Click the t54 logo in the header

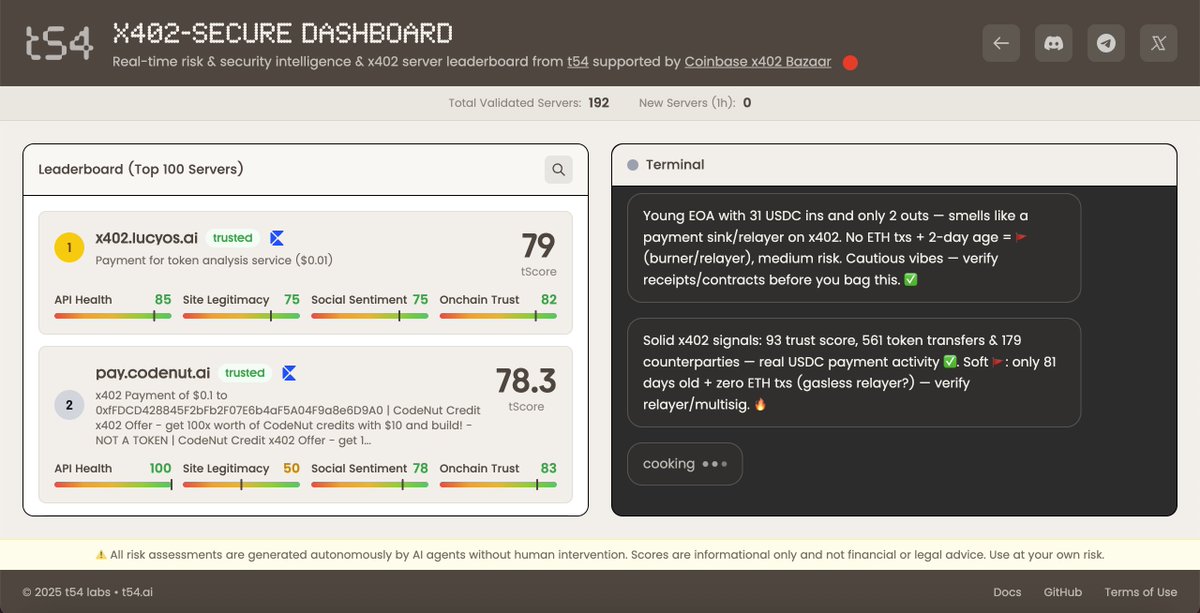59,43
